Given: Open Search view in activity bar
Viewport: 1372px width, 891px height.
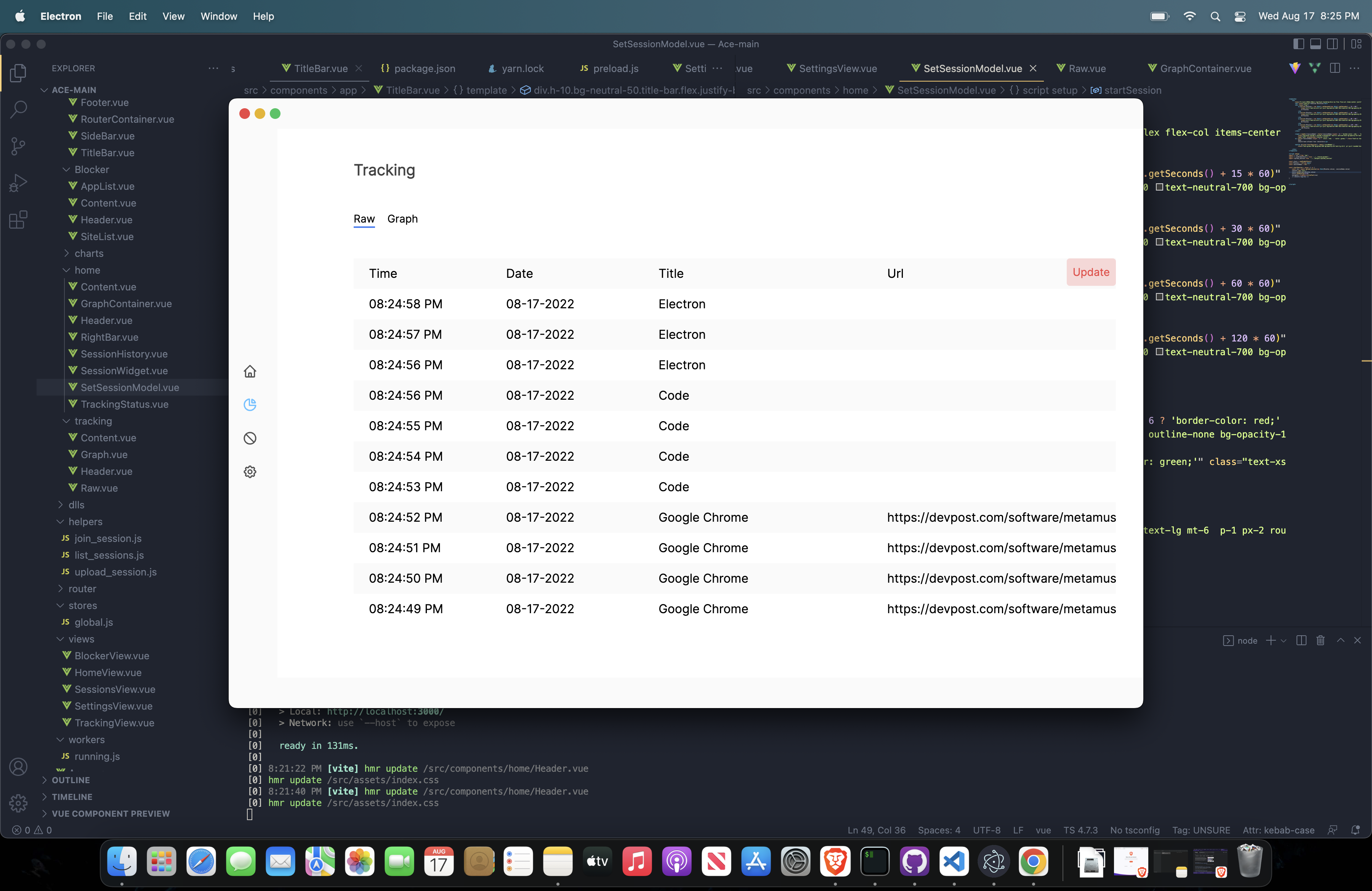Looking at the screenshot, I should 18,109.
